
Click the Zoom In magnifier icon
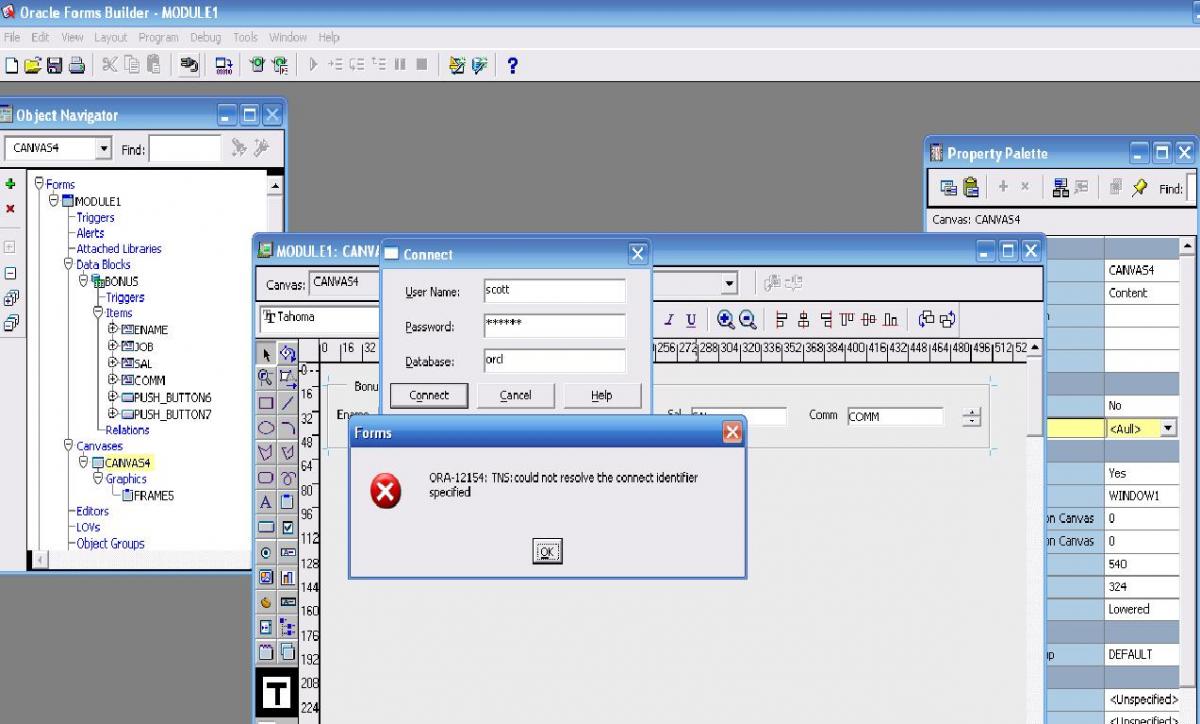tap(725, 320)
